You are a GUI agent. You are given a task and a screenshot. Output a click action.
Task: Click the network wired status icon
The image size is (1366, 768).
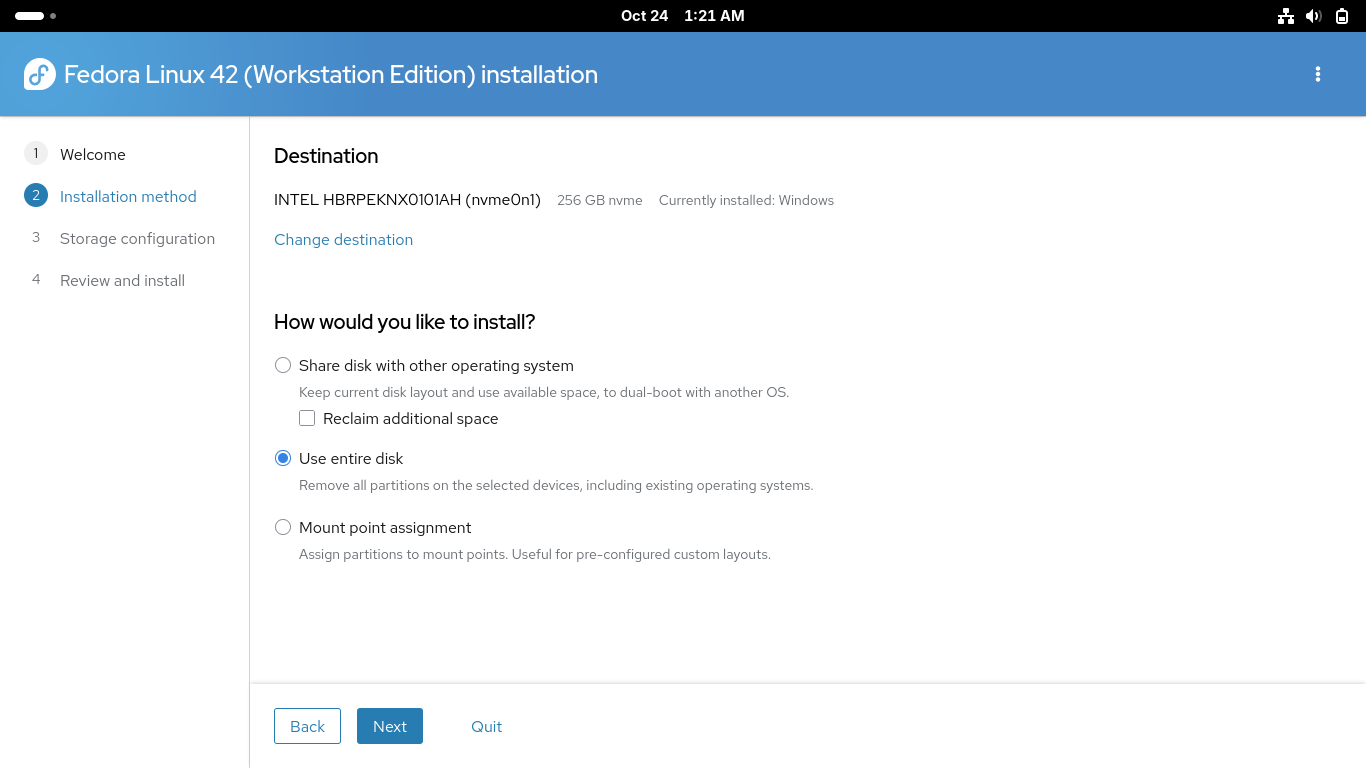(1286, 16)
